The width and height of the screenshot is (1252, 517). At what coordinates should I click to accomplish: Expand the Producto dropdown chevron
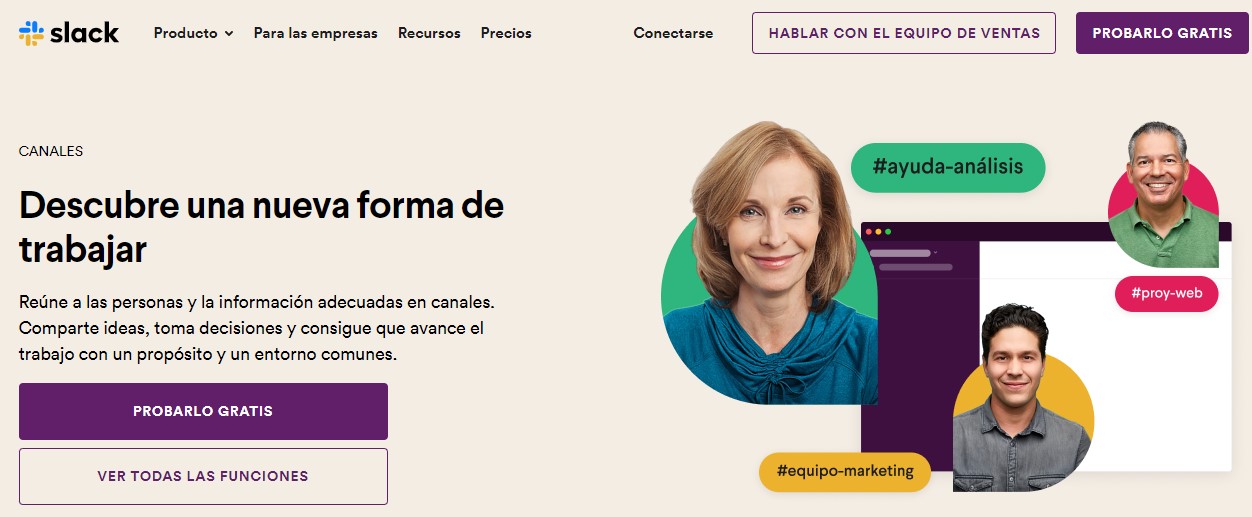point(229,34)
